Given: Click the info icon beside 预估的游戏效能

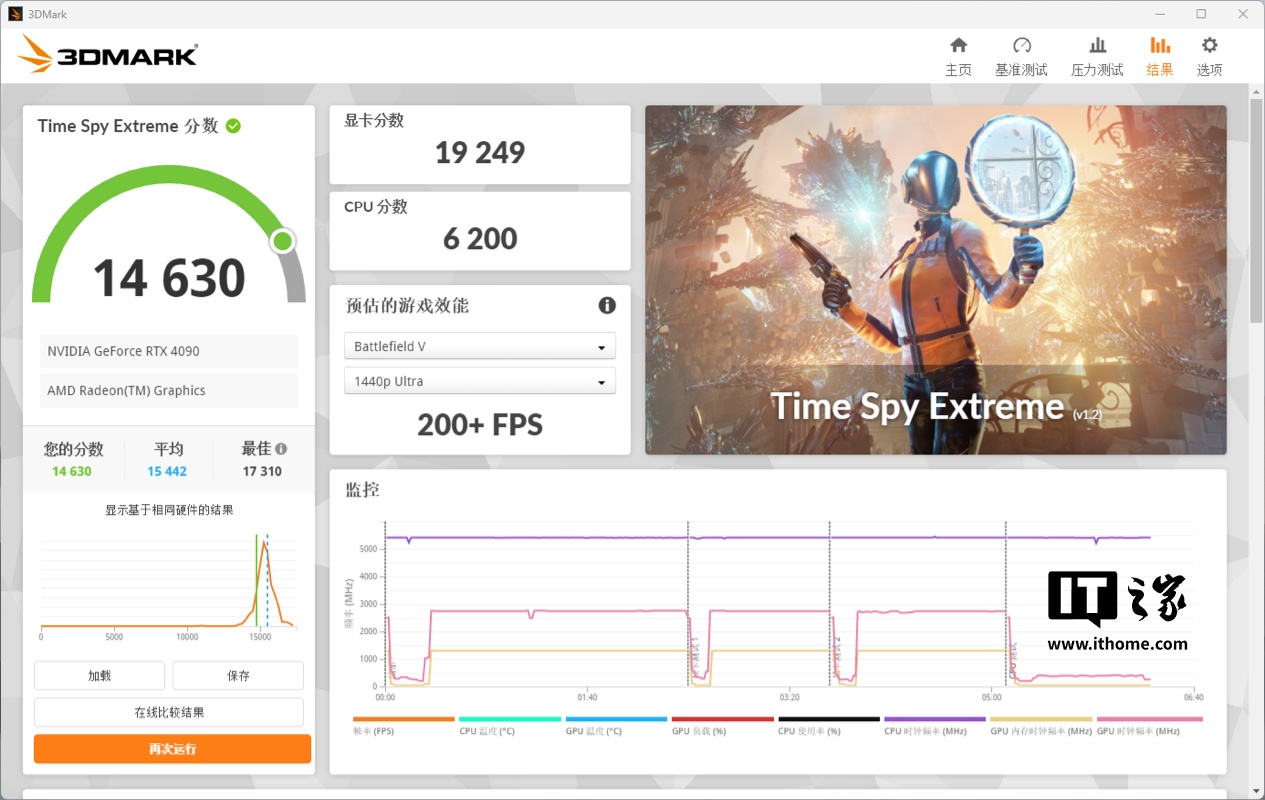Looking at the screenshot, I should (607, 305).
